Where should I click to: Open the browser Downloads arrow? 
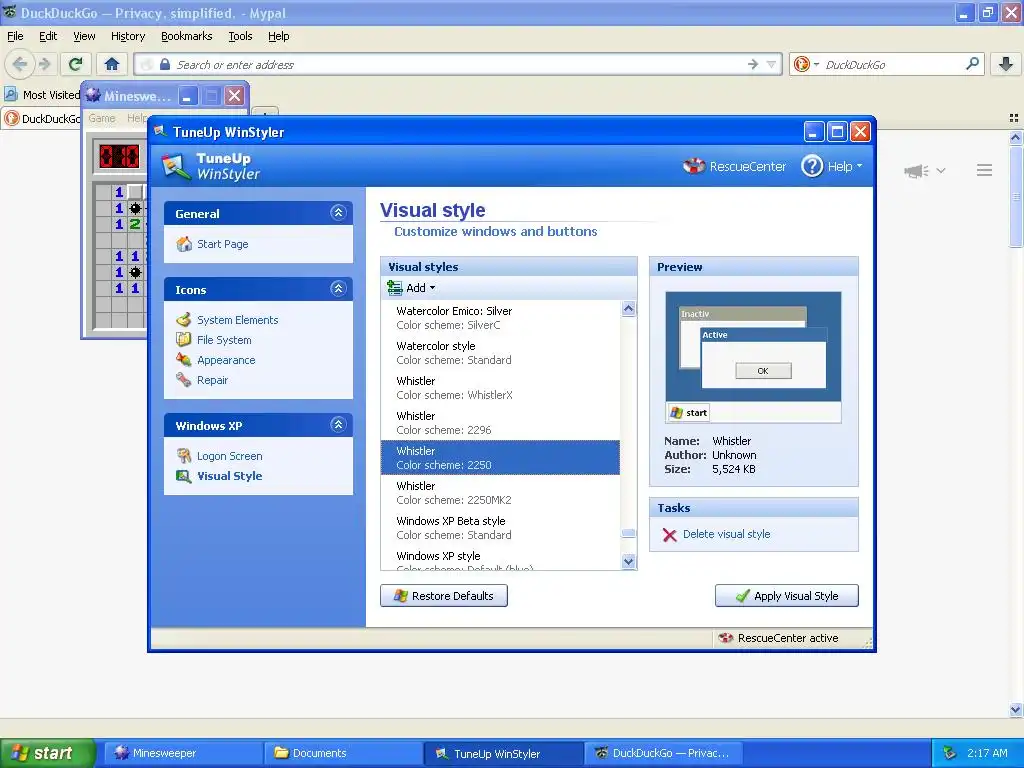coord(1006,64)
